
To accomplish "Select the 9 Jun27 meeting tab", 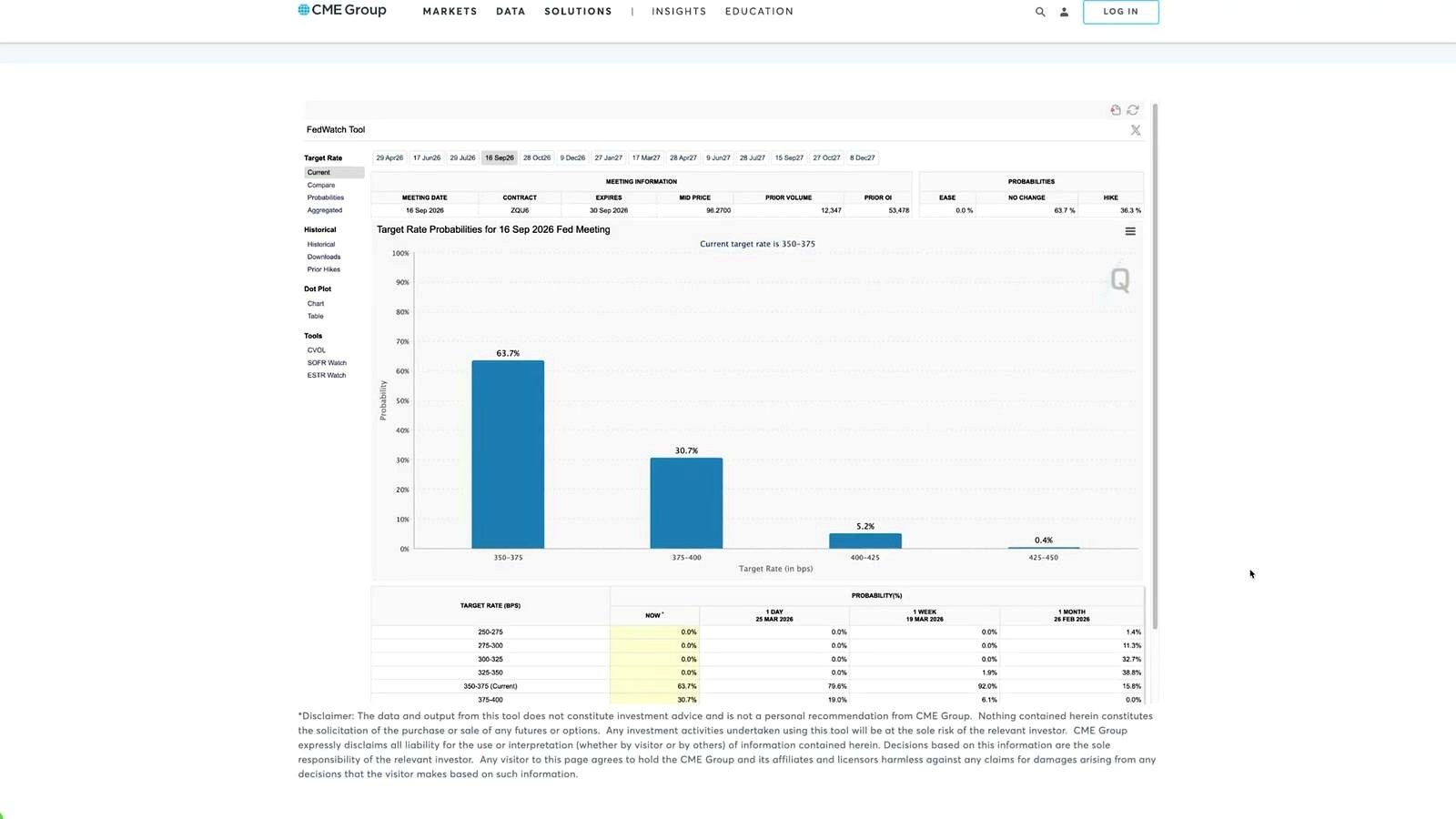I will 718,158.
